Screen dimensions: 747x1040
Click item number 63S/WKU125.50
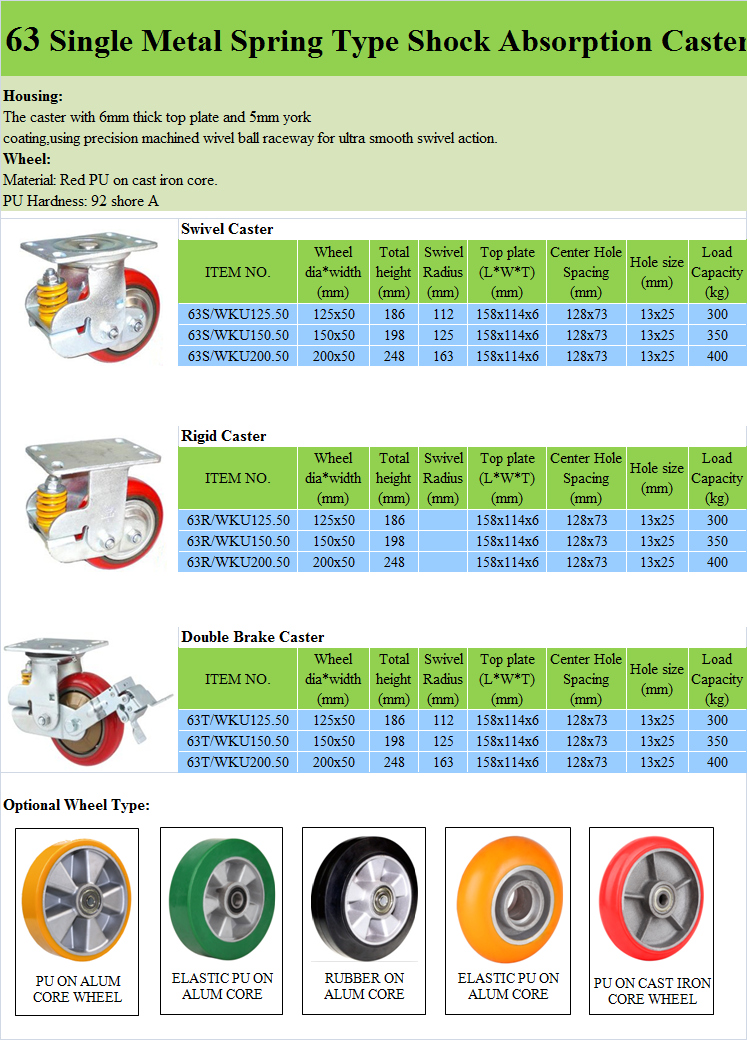238,314
